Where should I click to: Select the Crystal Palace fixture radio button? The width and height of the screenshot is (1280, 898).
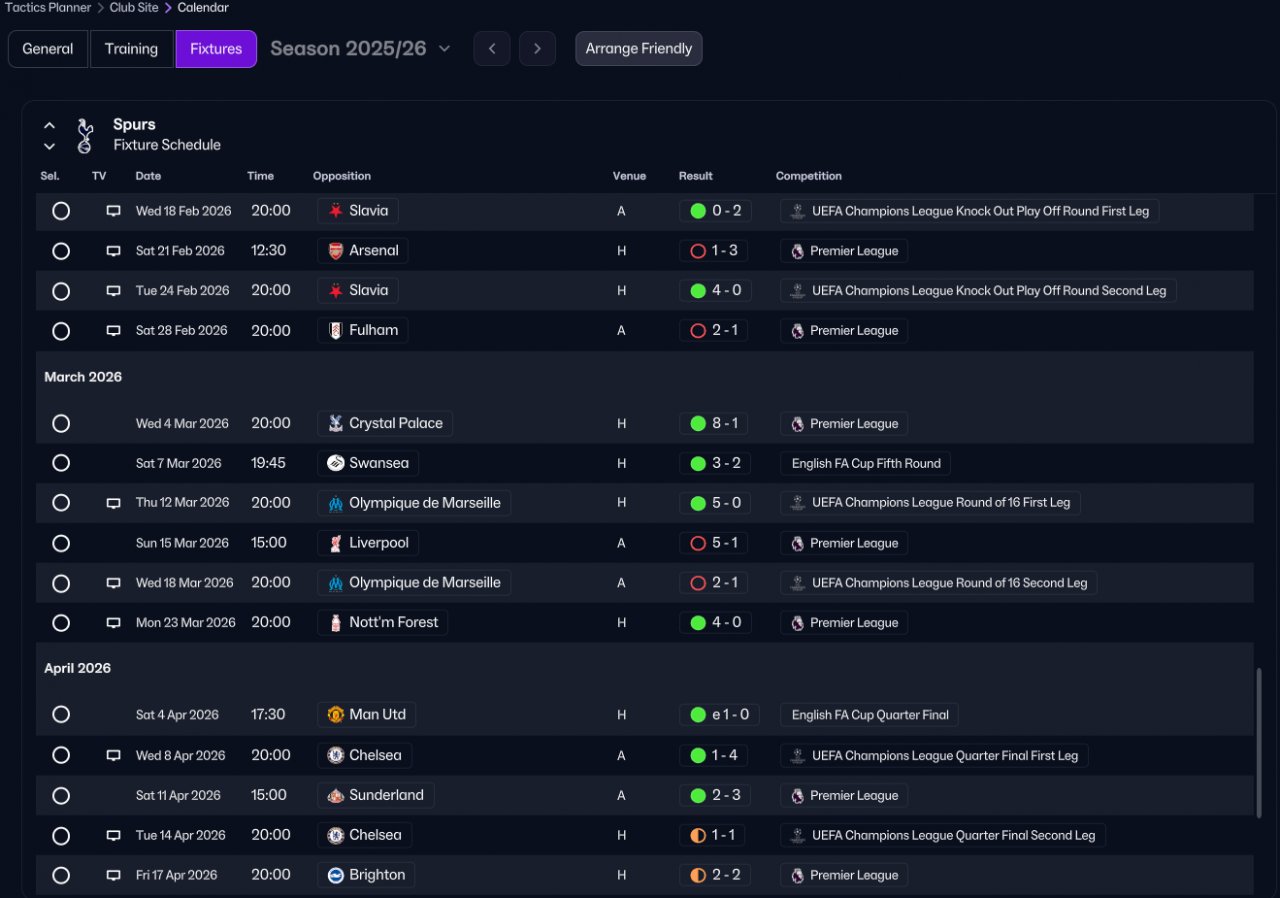(x=61, y=423)
